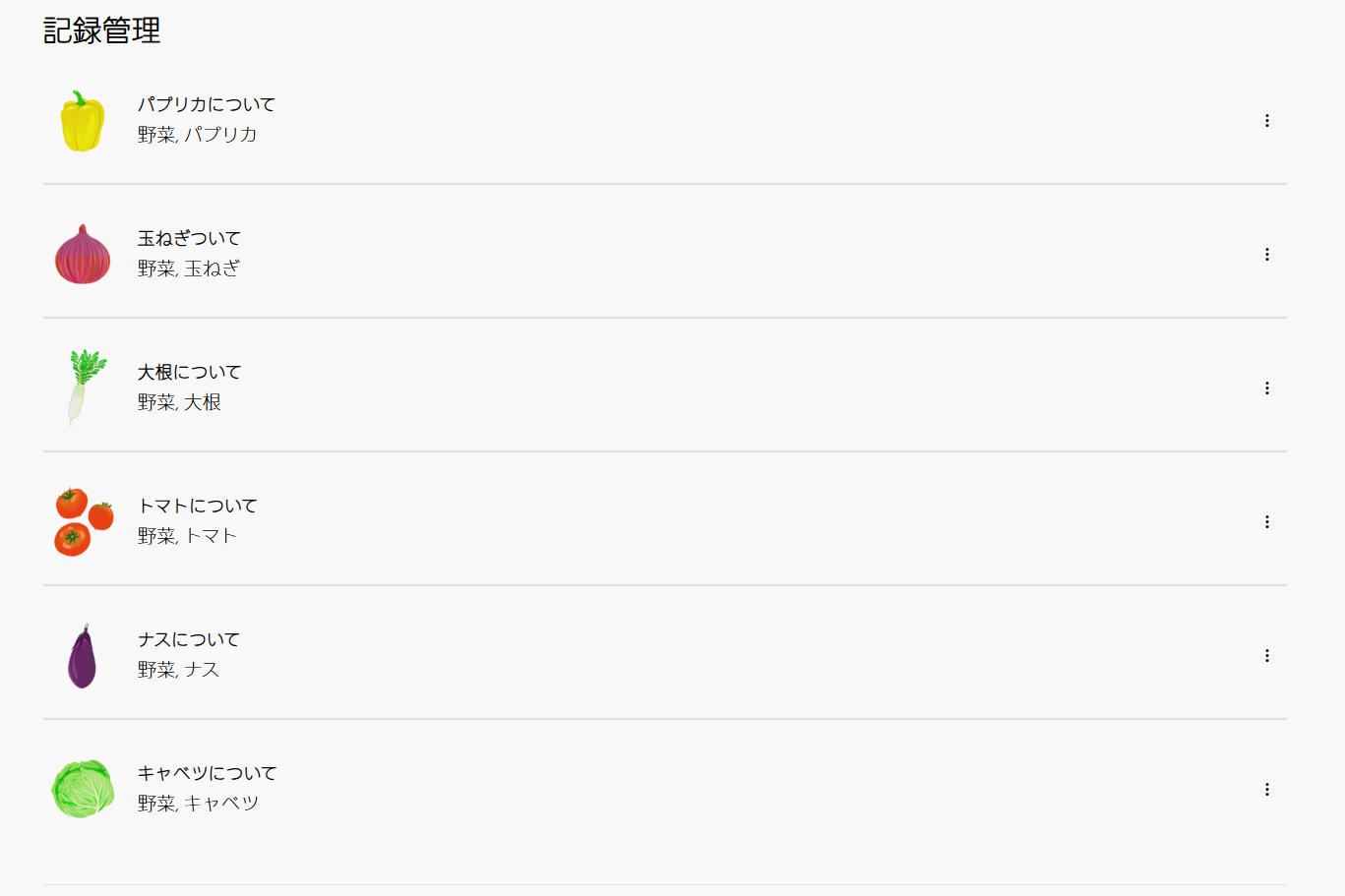1345x896 pixels.
Task: Open the パプリカについて record title
Action: 207,104
